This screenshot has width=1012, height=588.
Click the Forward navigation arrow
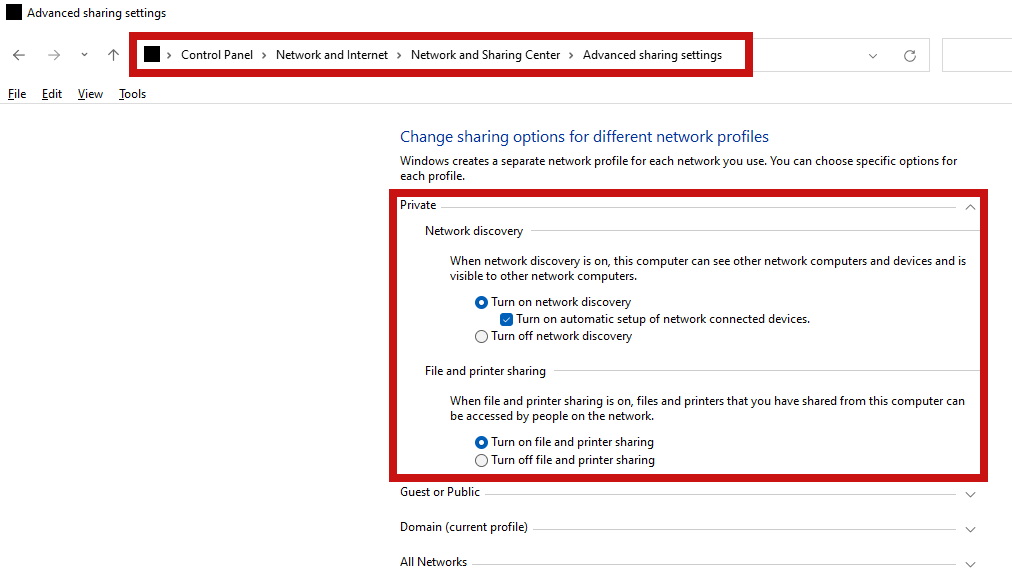tap(54, 55)
